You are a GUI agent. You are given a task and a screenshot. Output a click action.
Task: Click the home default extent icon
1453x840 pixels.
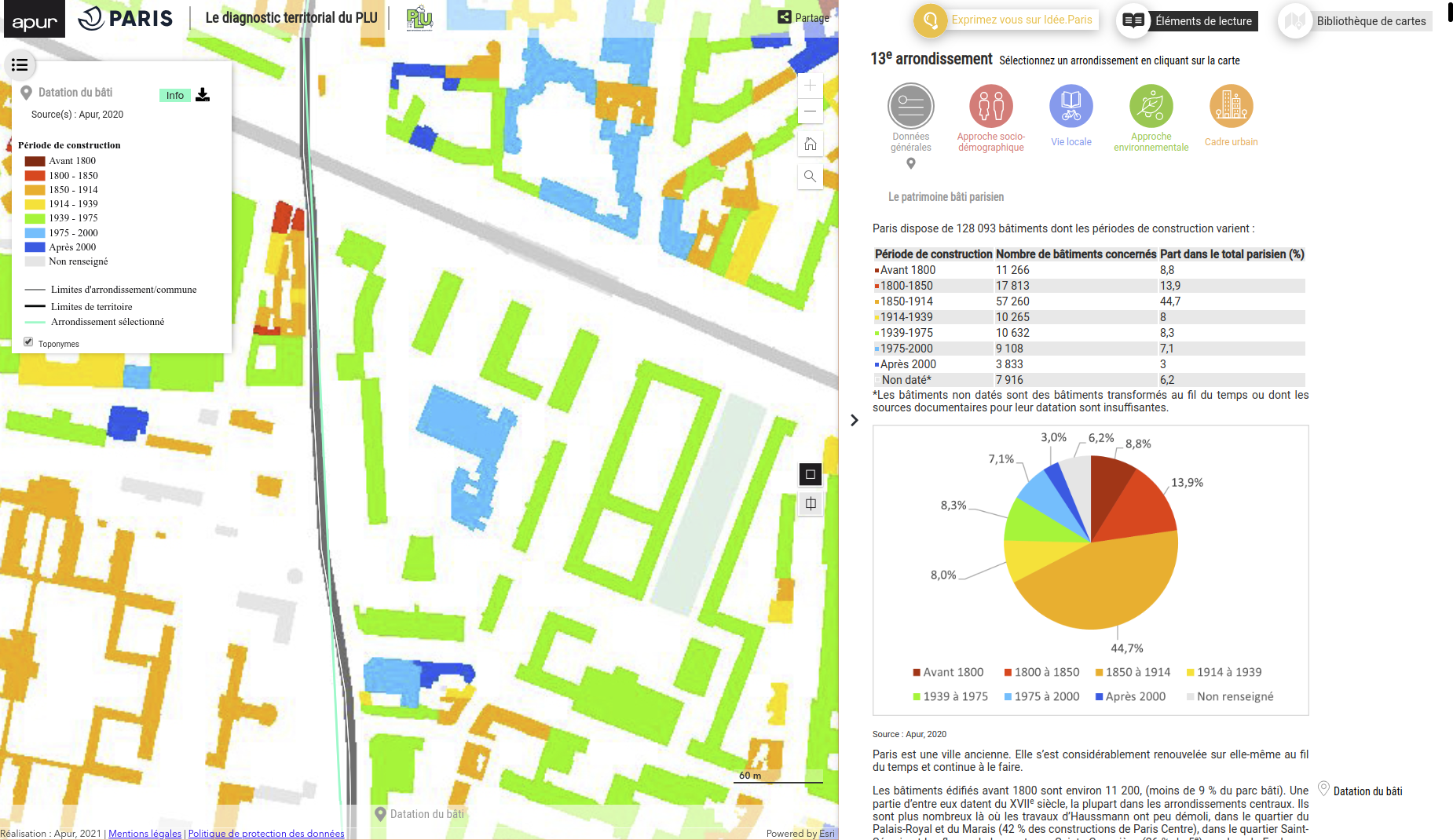[810, 144]
